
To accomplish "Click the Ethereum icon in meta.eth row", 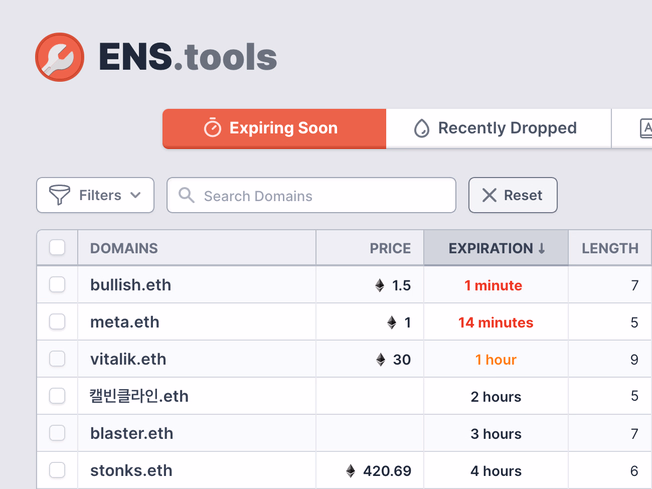I will [392, 322].
